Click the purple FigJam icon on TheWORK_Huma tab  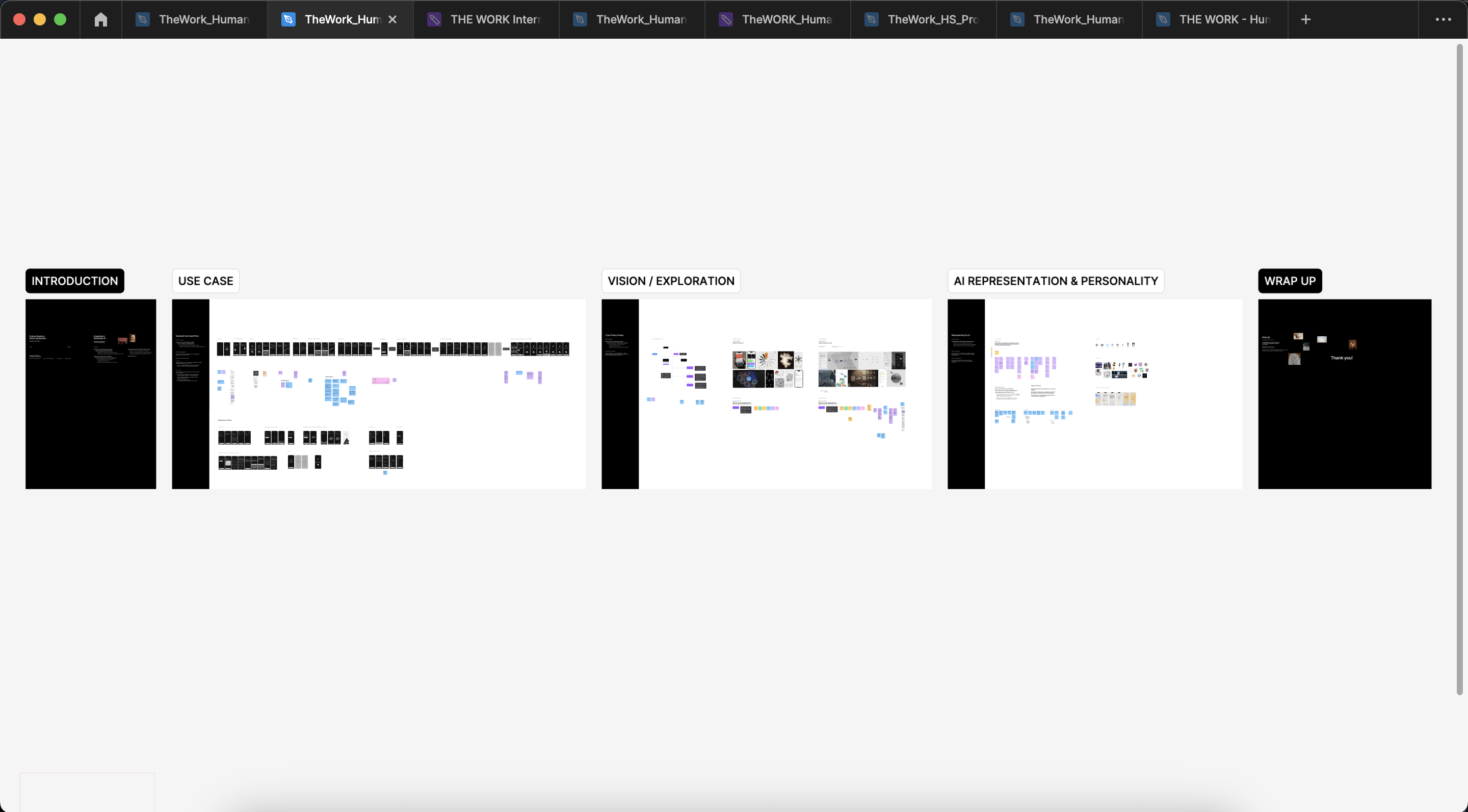click(x=725, y=19)
